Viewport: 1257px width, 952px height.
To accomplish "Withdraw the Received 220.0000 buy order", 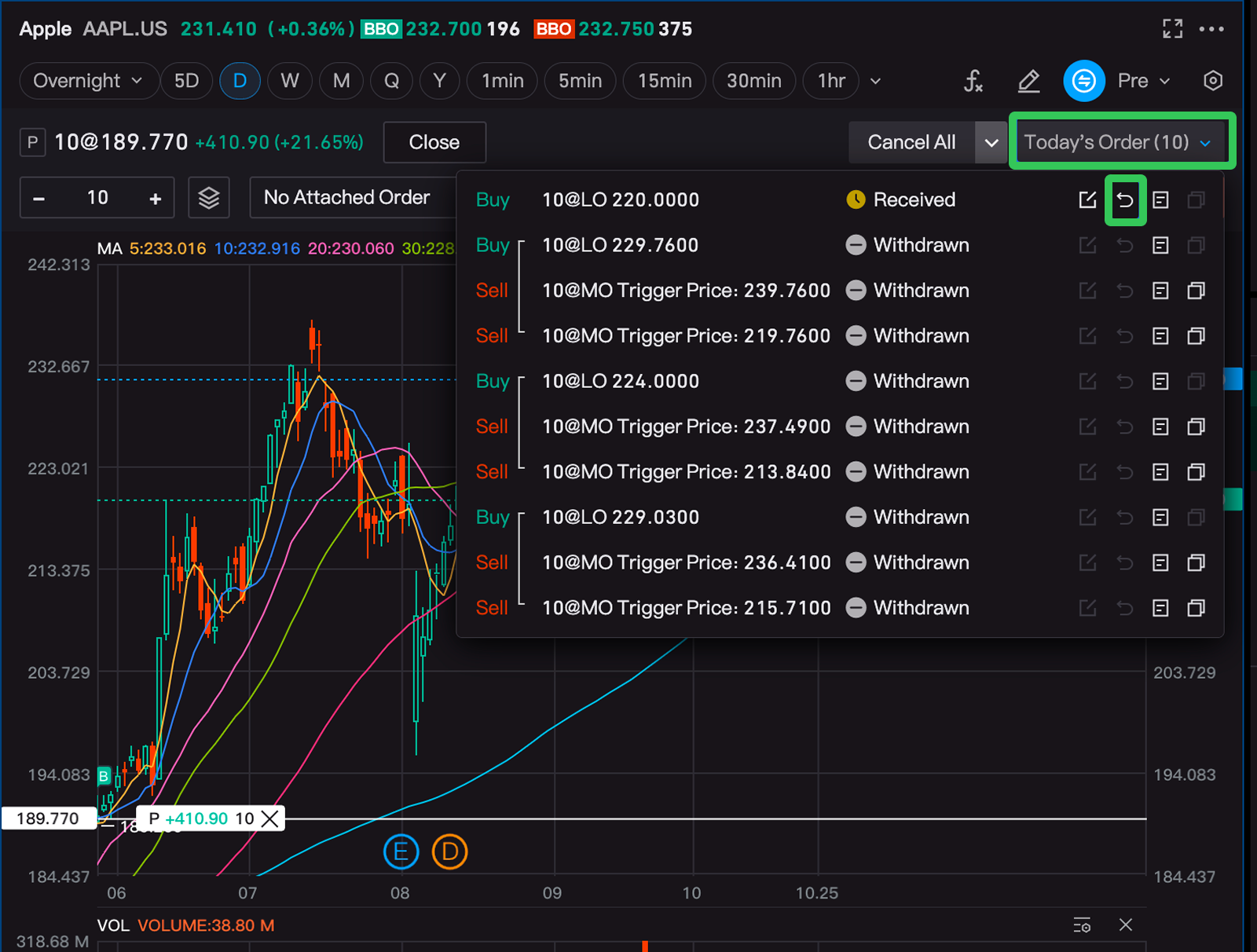I will [x=1125, y=200].
